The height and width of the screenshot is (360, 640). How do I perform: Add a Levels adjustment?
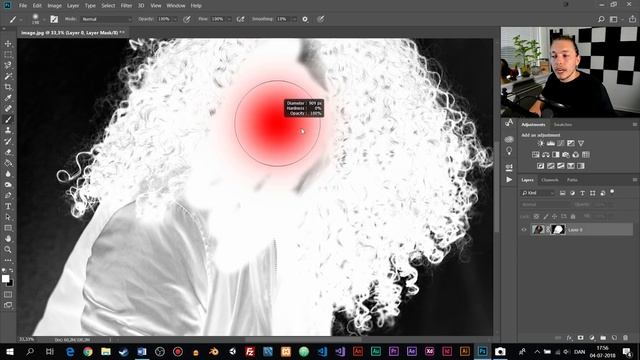(x=551, y=143)
